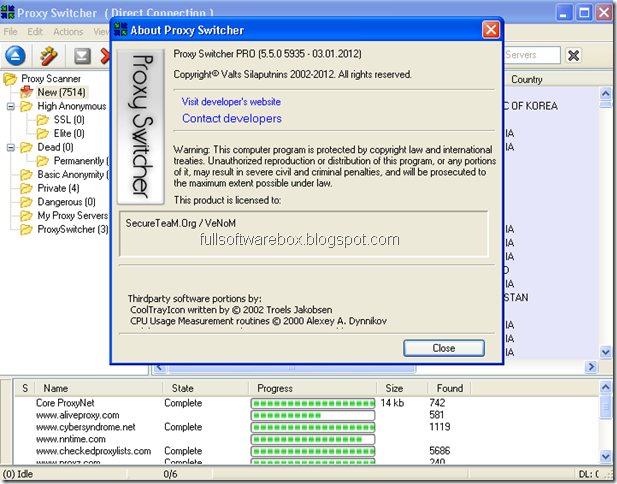Screen dimensions: 617x484
Task: Click the Basic Anonymity folder icon
Action: coord(26,175)
